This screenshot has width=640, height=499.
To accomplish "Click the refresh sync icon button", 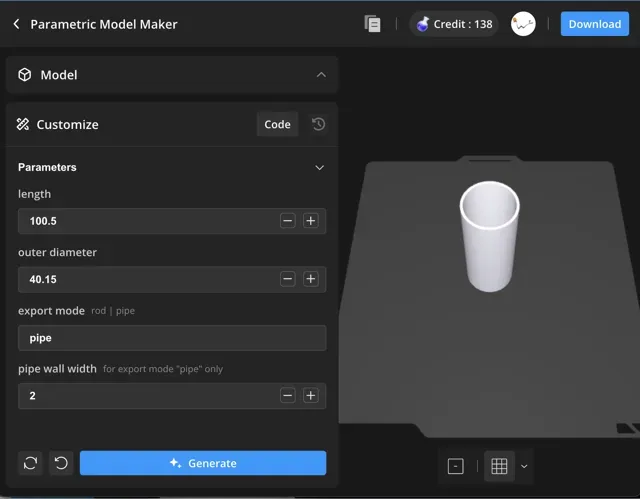I will click(30, 463).
